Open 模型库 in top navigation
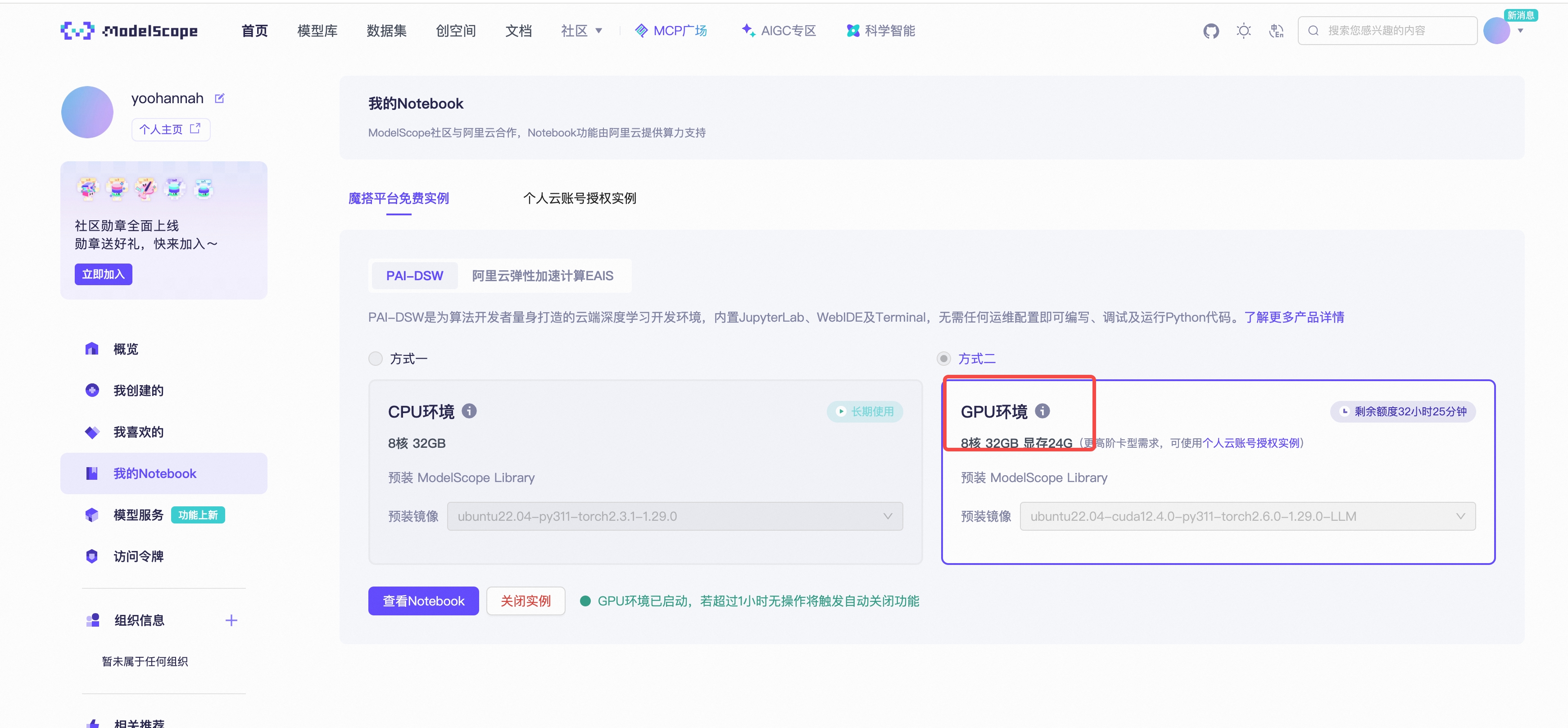Screen dimensions: 1568x728 pyautogui.click(x=317, y=31)
